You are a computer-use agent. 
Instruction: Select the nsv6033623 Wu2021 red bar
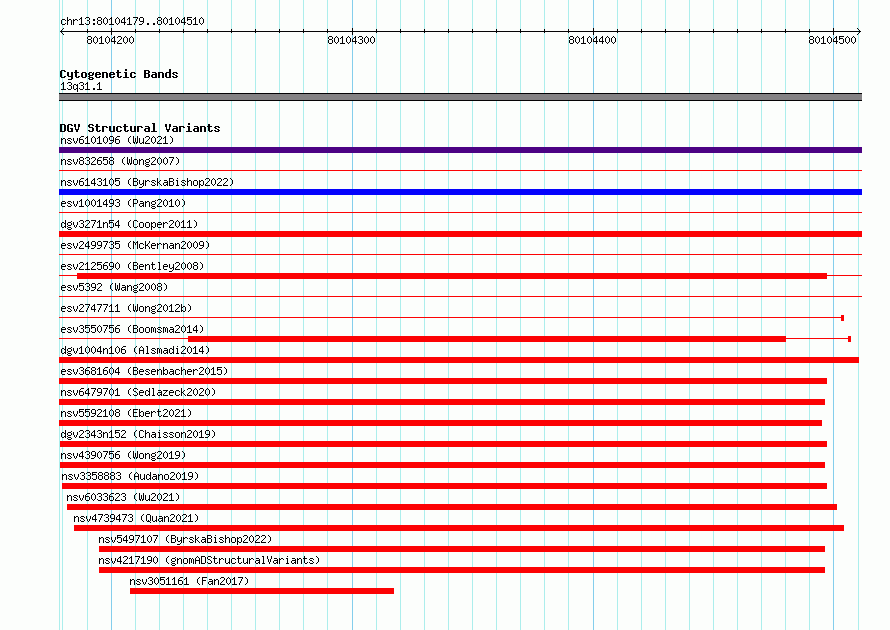point(452,507)
